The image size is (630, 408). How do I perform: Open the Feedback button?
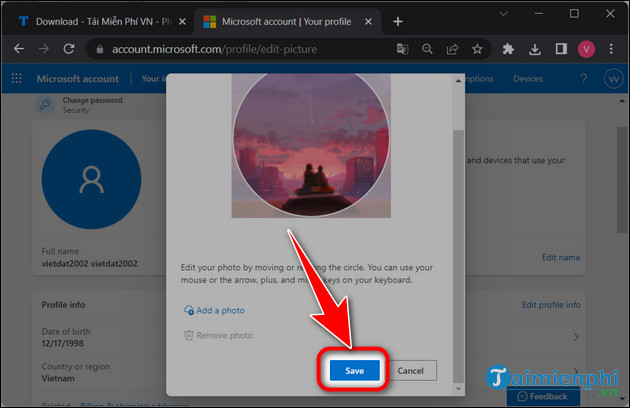(x=543, y=396)
